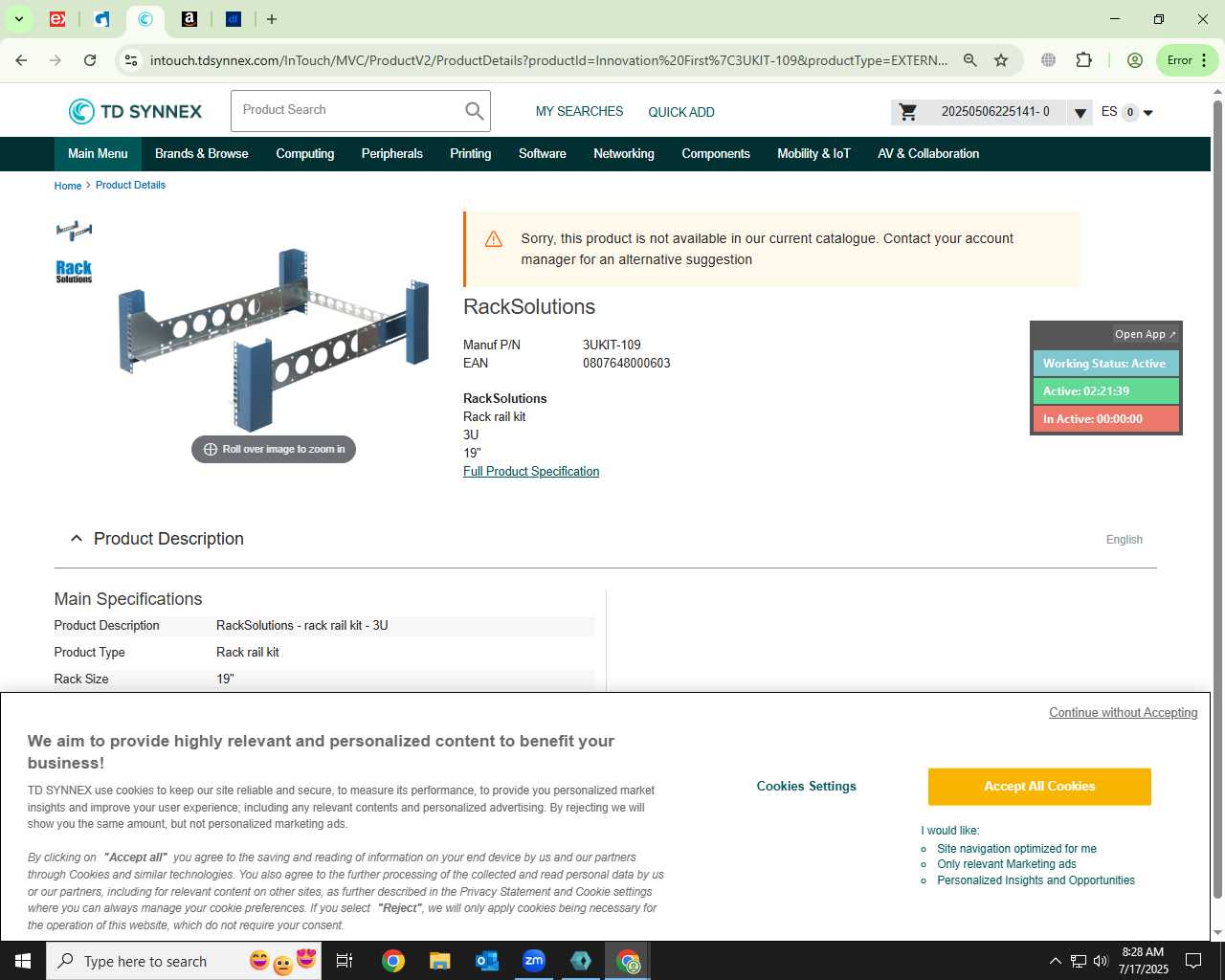This screenshot has width=1225, height=980.
Task: Open File Explorer from the taskbar
Action: tap(439, 961)
